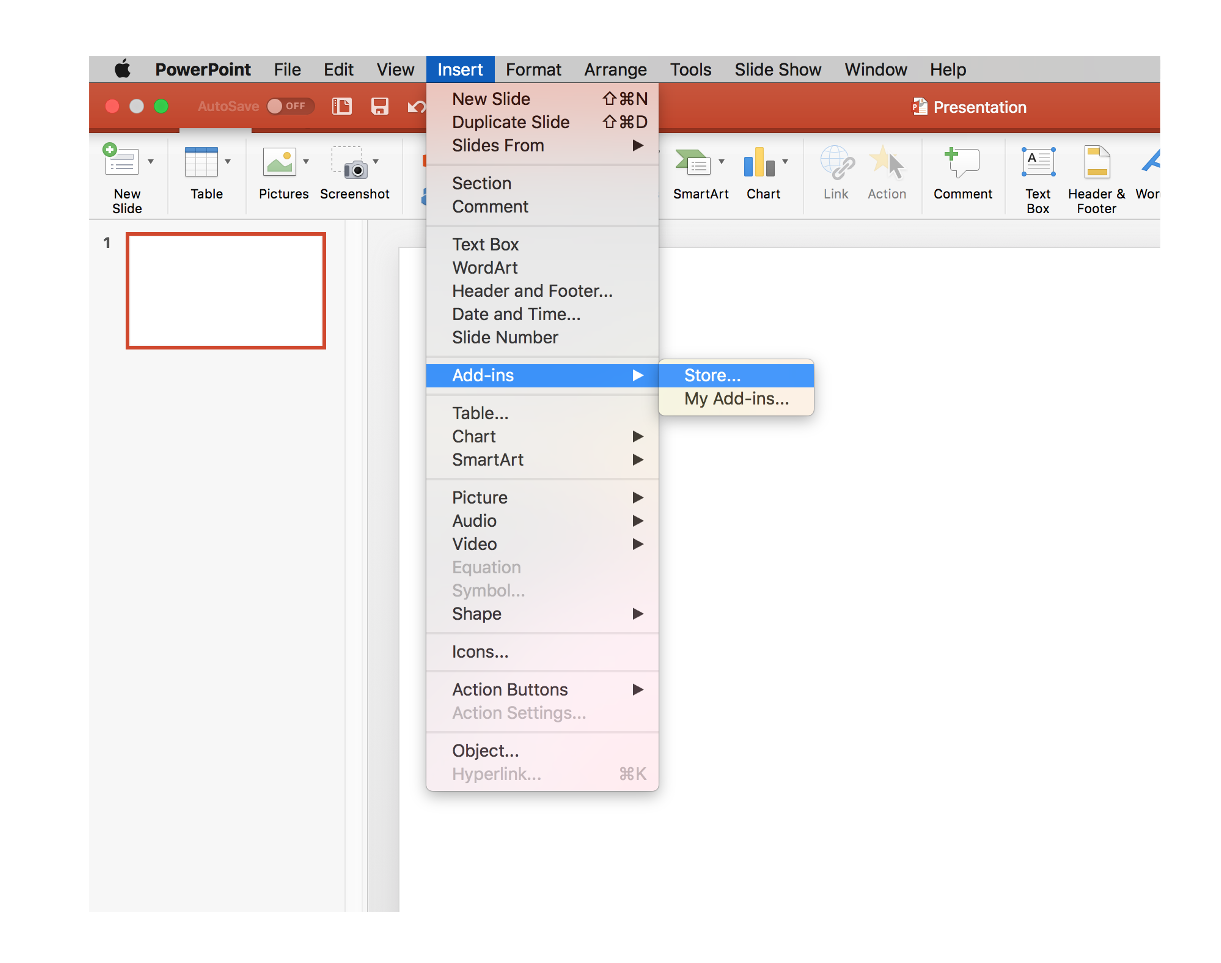Open the Help menu
1221x963 pixels.
[947, 69]
